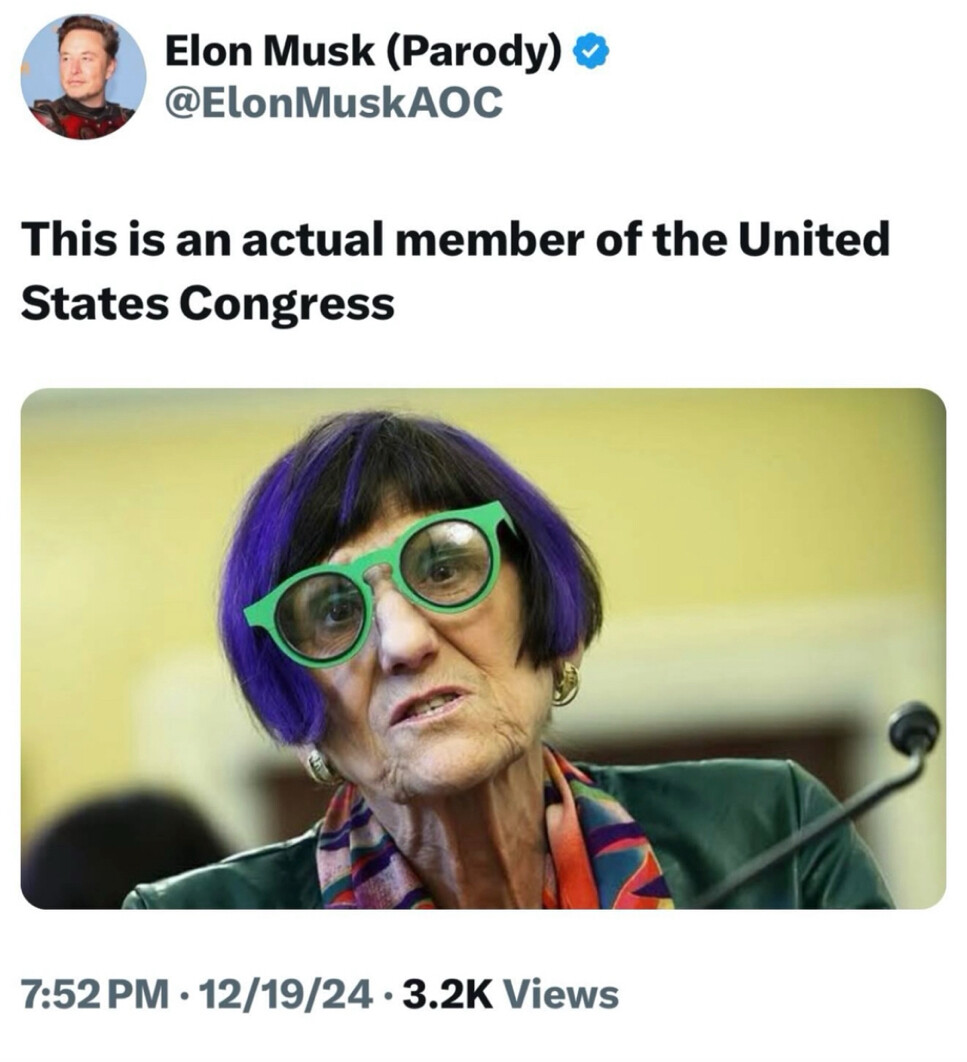Click the gold earring in the photo
This screenshot has height=1062, width=967.
coord(565,683)
